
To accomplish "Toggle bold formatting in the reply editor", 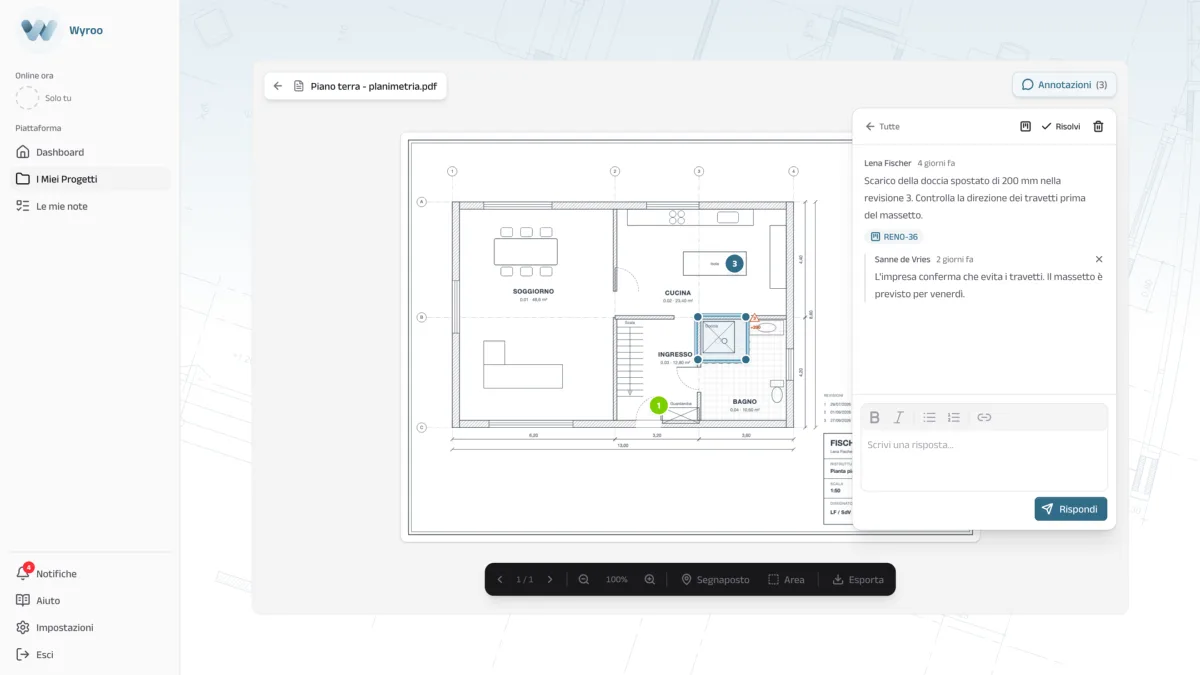I will [x=874, y=417].
